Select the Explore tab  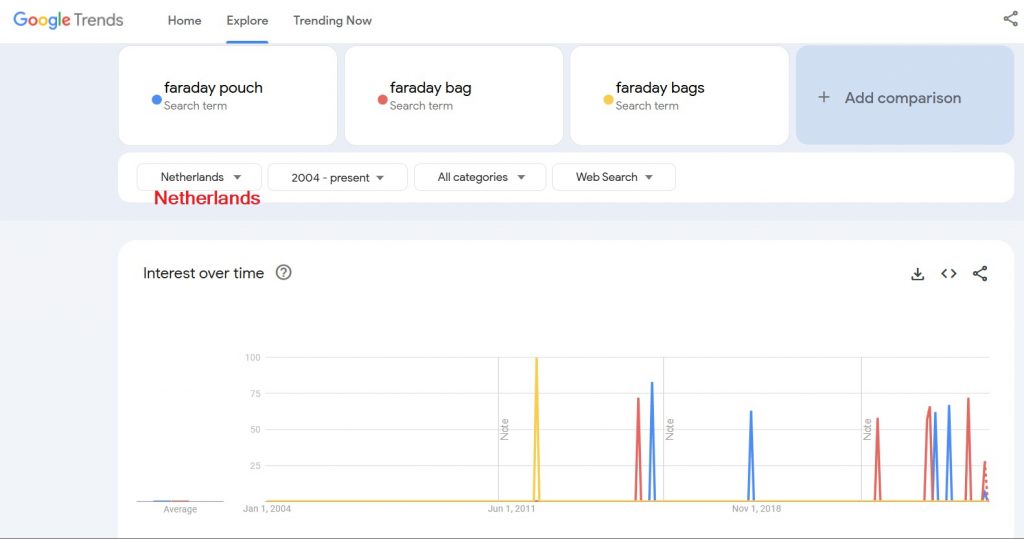[x=247, y=20]
